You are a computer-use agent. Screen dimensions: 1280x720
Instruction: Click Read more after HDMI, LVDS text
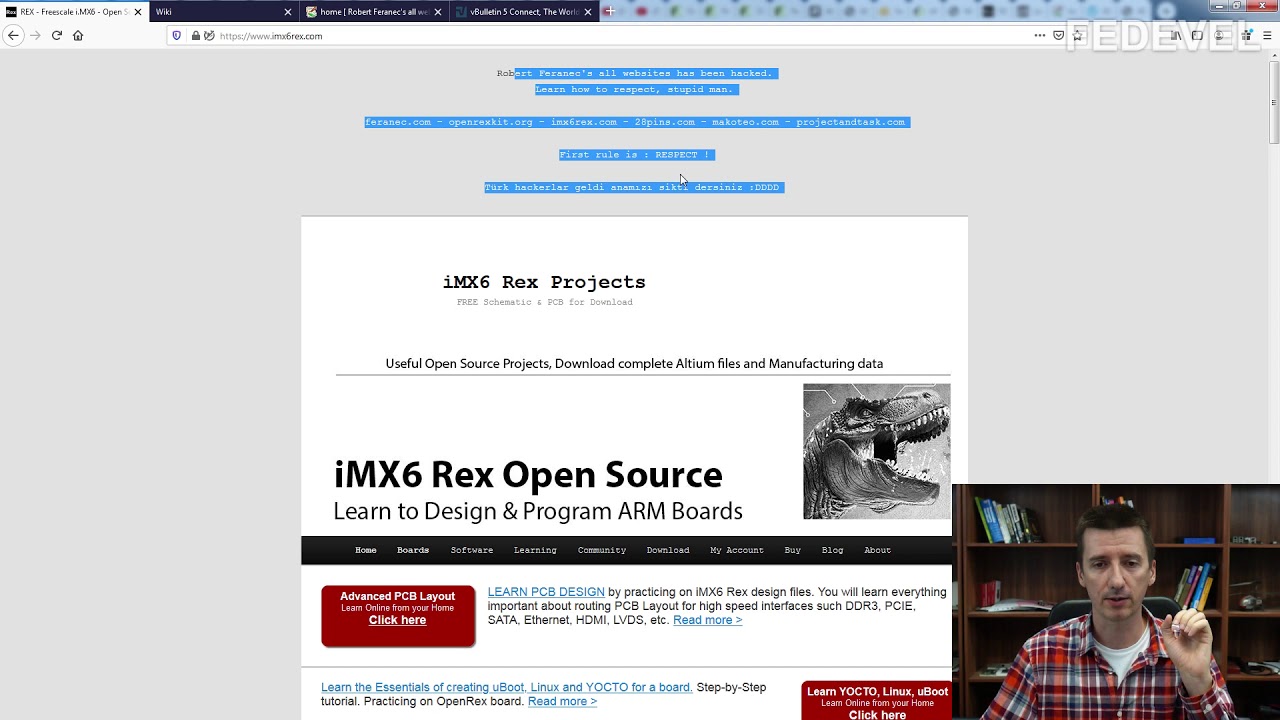click(707, 620)
